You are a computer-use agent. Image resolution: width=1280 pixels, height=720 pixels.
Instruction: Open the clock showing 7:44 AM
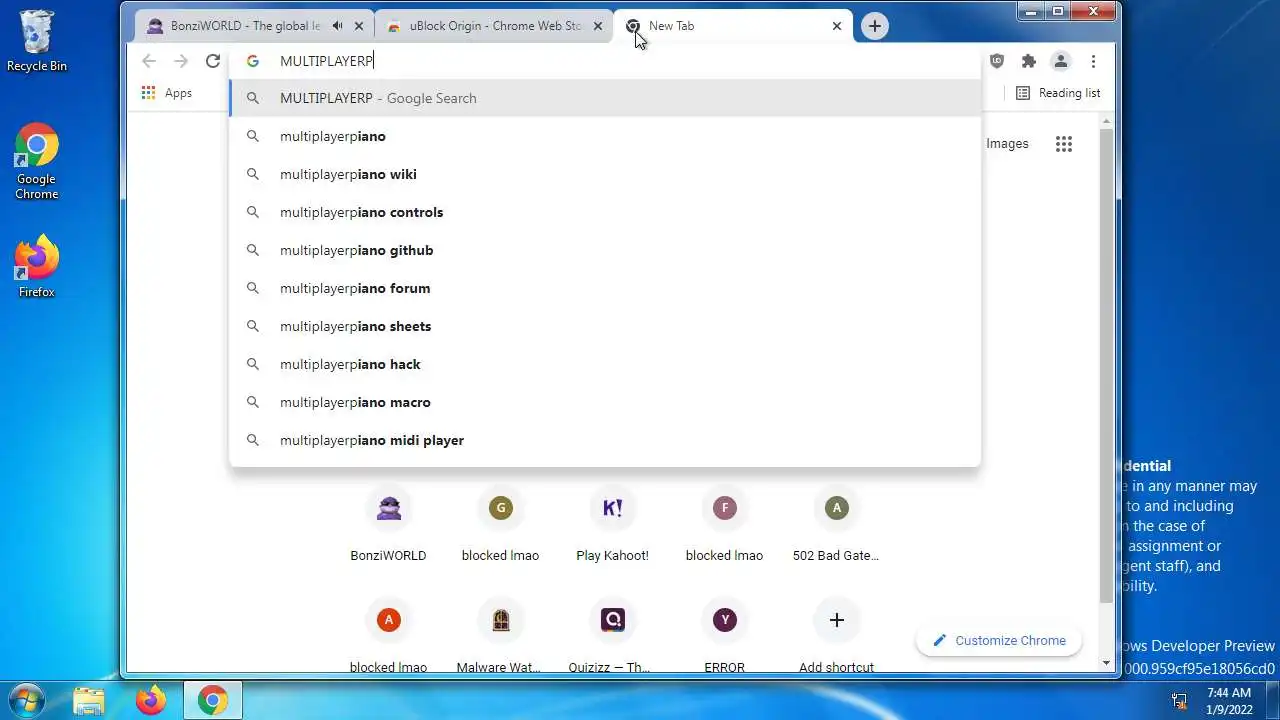(1229, 700)
